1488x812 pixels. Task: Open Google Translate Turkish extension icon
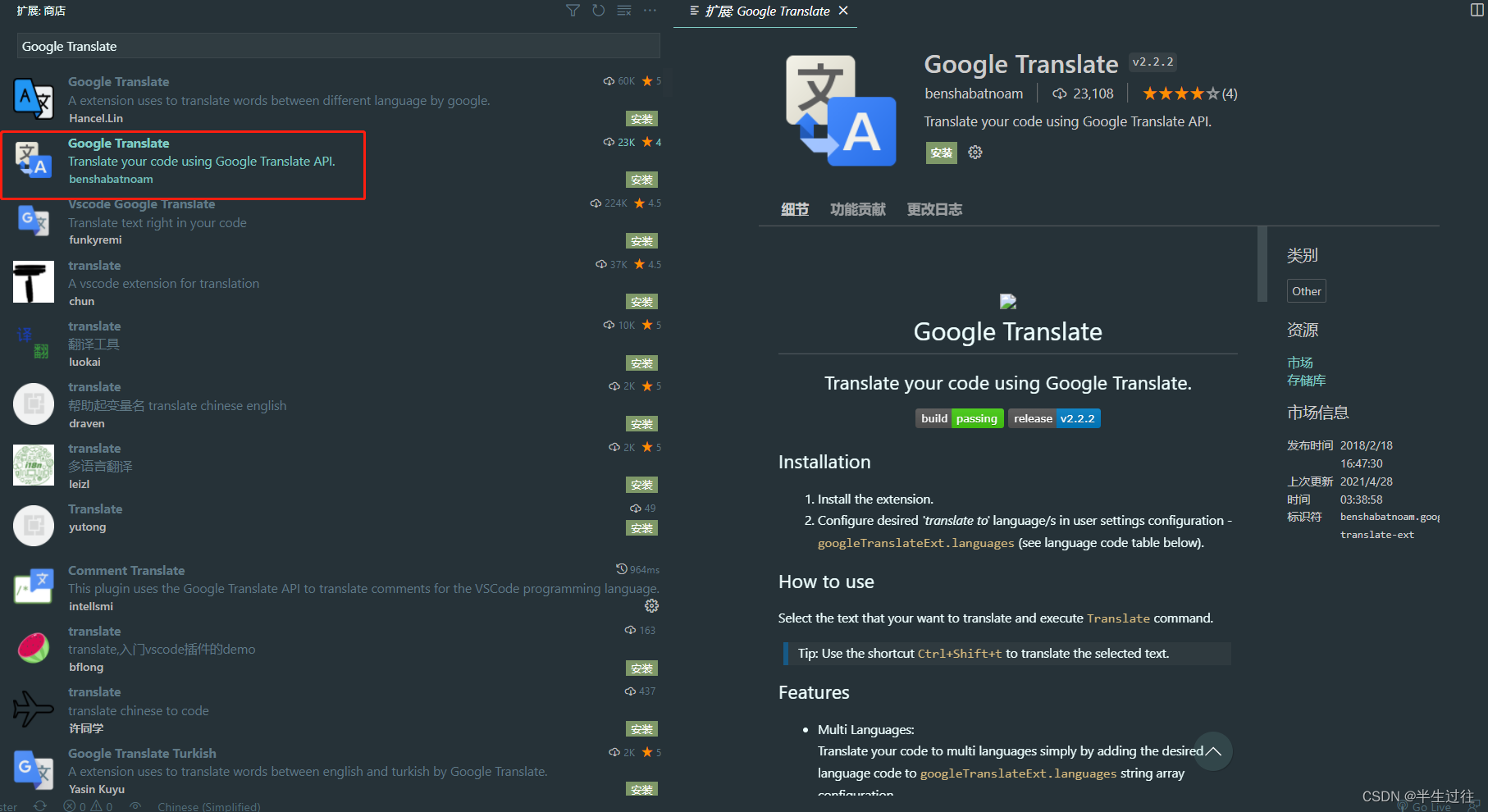(34, 770)
